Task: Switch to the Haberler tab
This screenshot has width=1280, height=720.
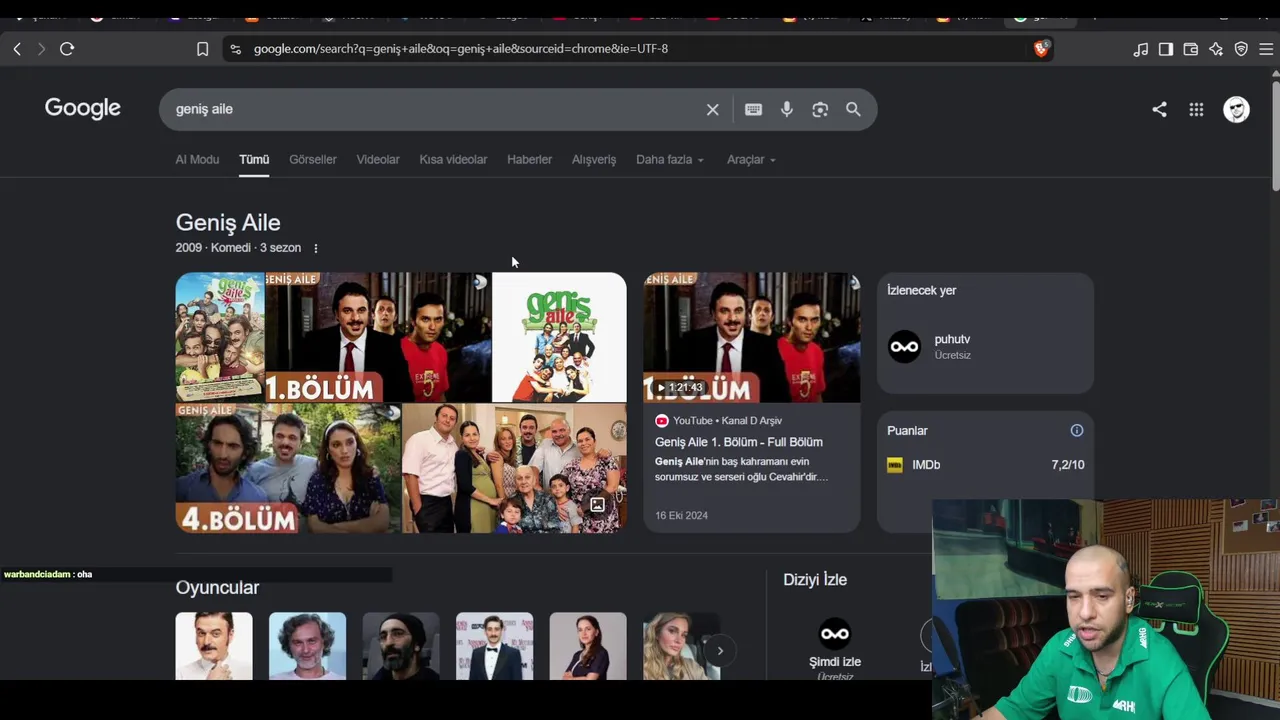Action: (x=529, y=160)
